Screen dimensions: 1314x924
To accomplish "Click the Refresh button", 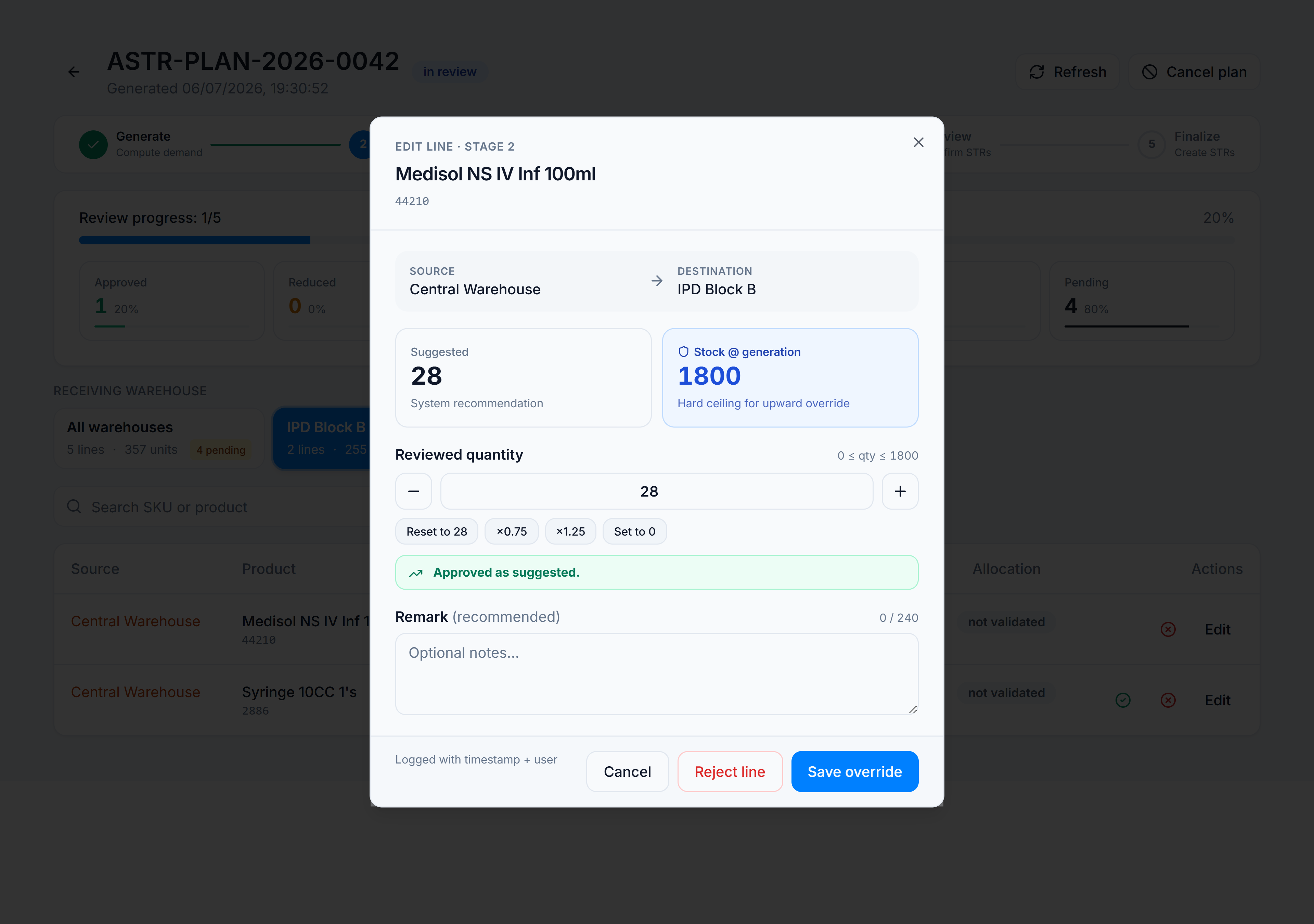I will coord(1067,72).
